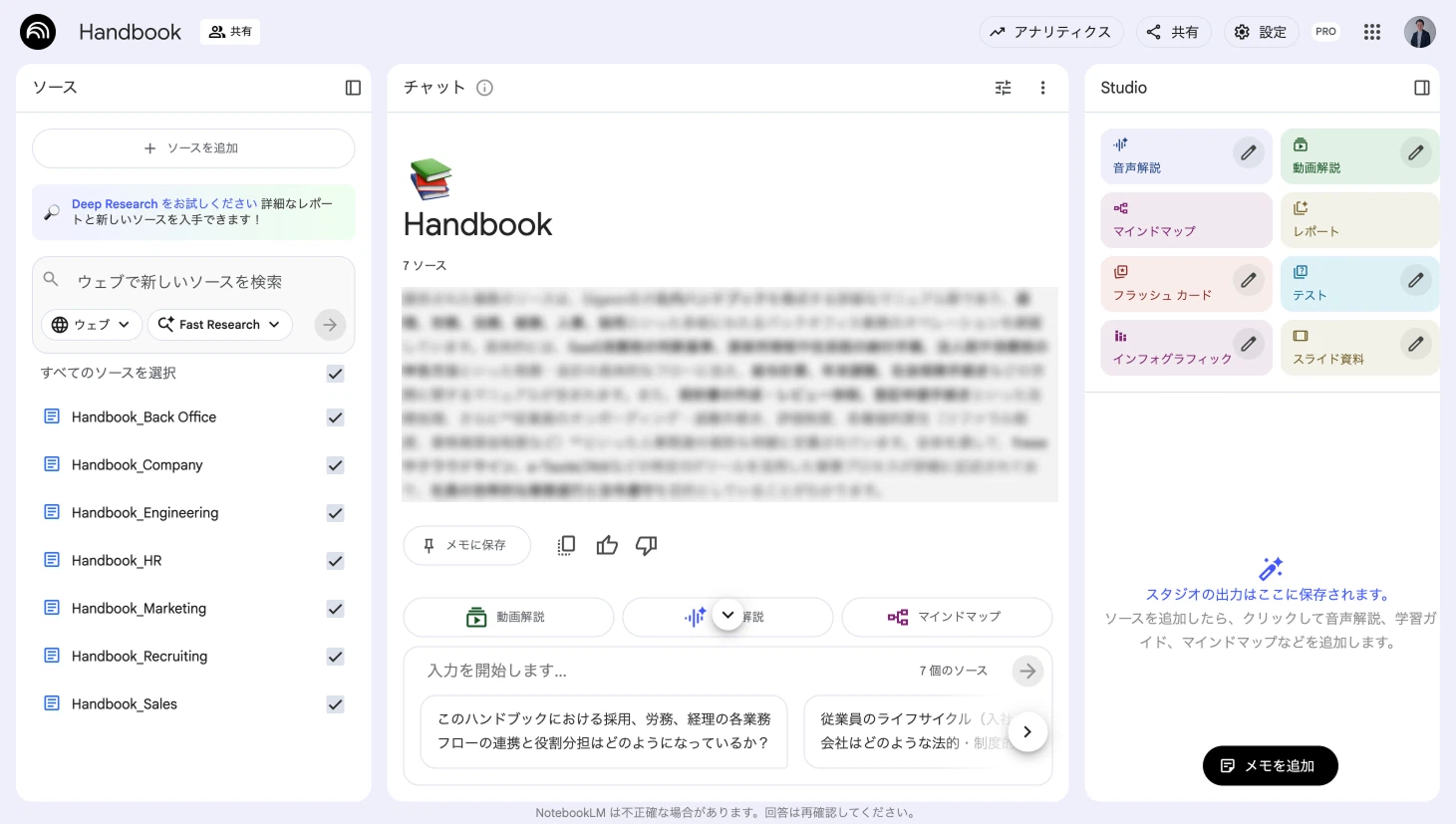This screenshot has width=1456, height=824.
Task: Open the マインドマップ studio tile
Action: click(1186, 220)
